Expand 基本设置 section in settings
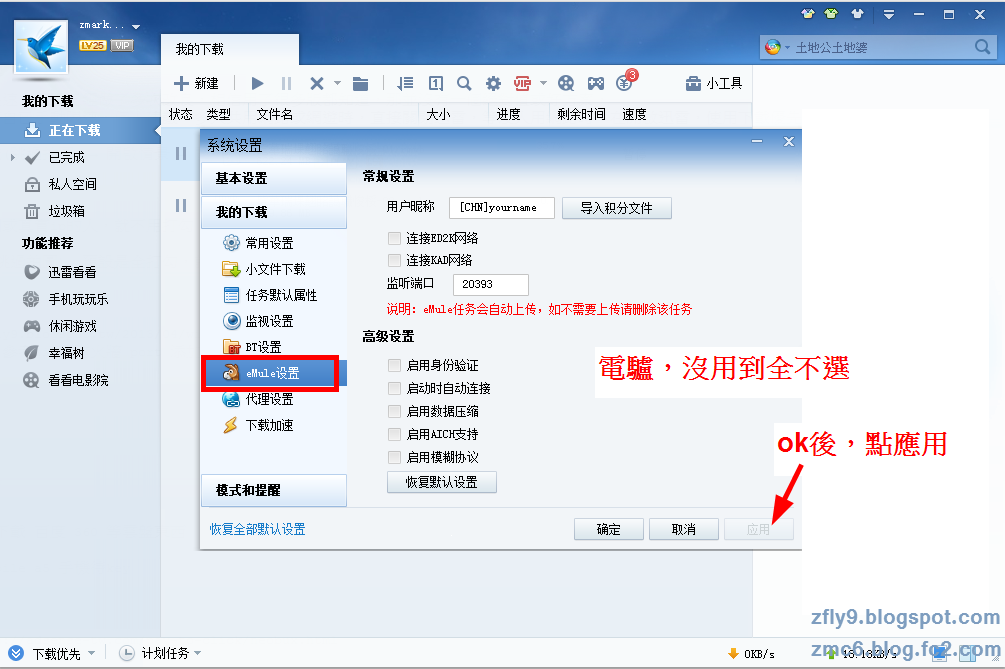This screenshot has width=1005, height=669. (x=274, y=178)
